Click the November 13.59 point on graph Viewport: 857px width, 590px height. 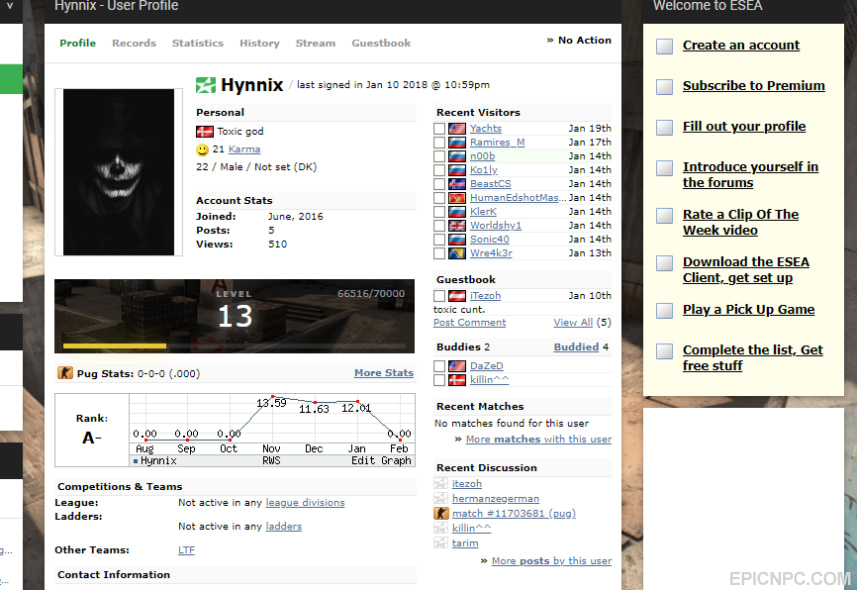[x=273, y=396]
